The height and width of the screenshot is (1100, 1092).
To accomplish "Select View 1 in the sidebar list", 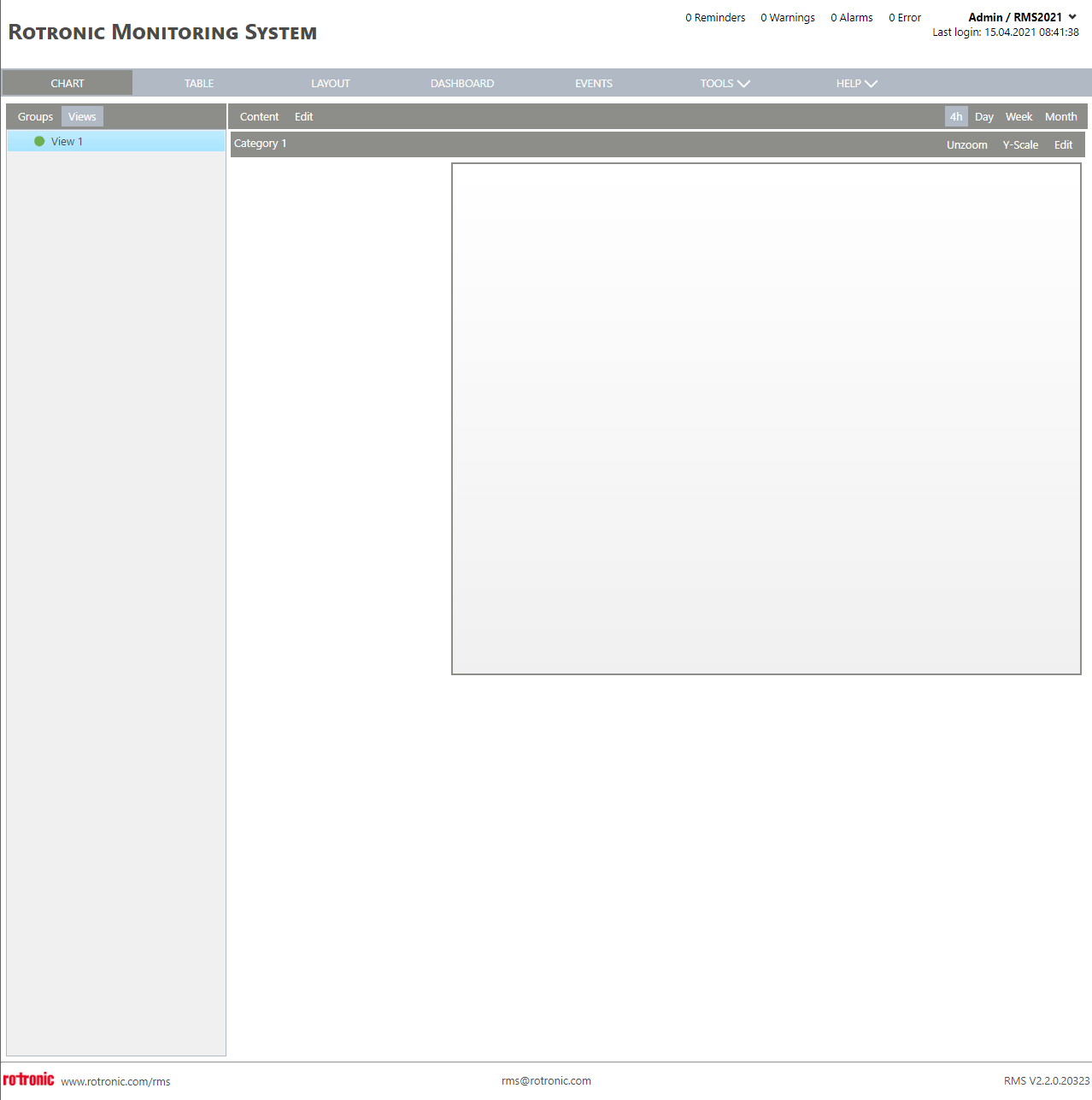I will [x=116, y=141].
